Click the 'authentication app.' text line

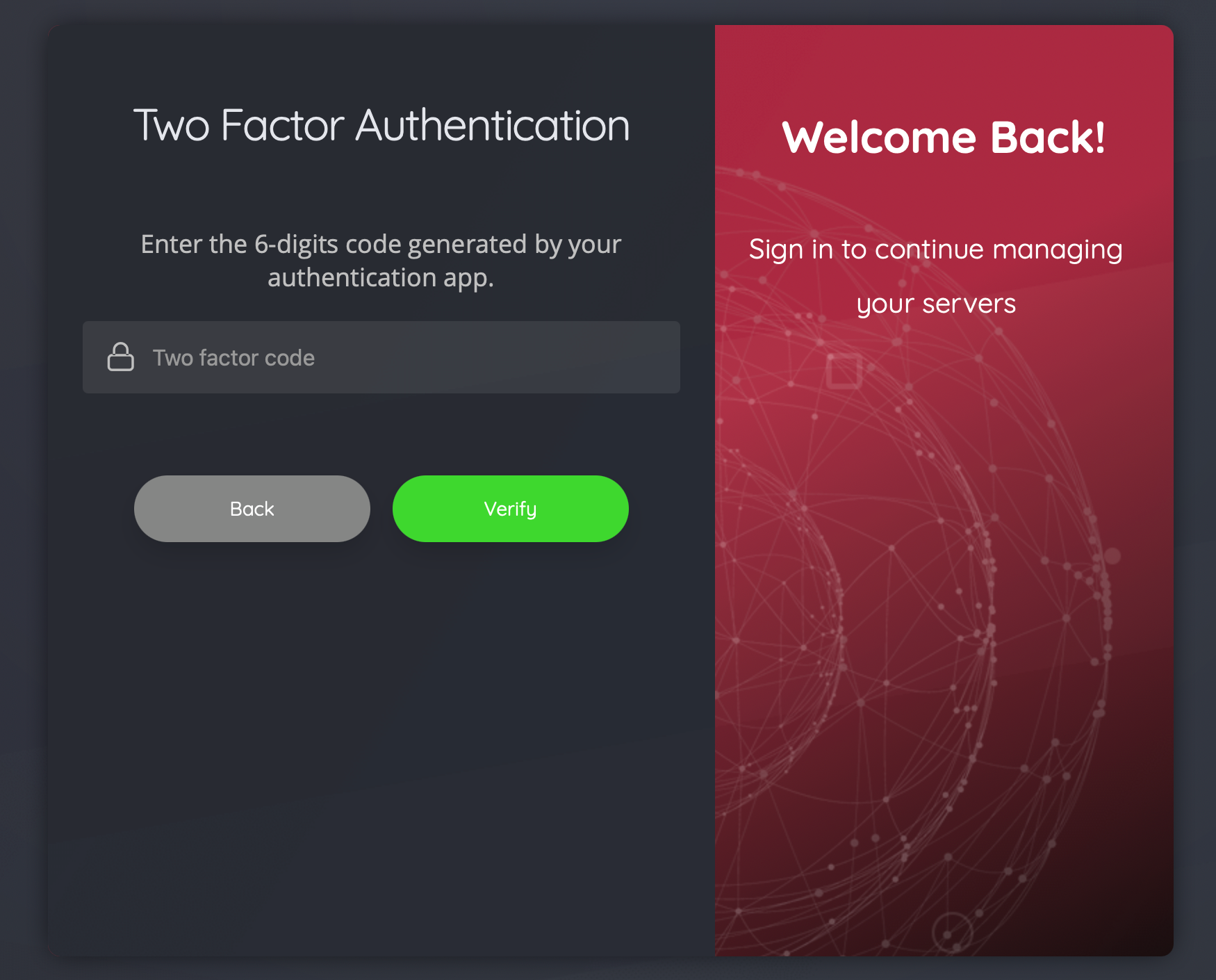(x=381, y=278)
